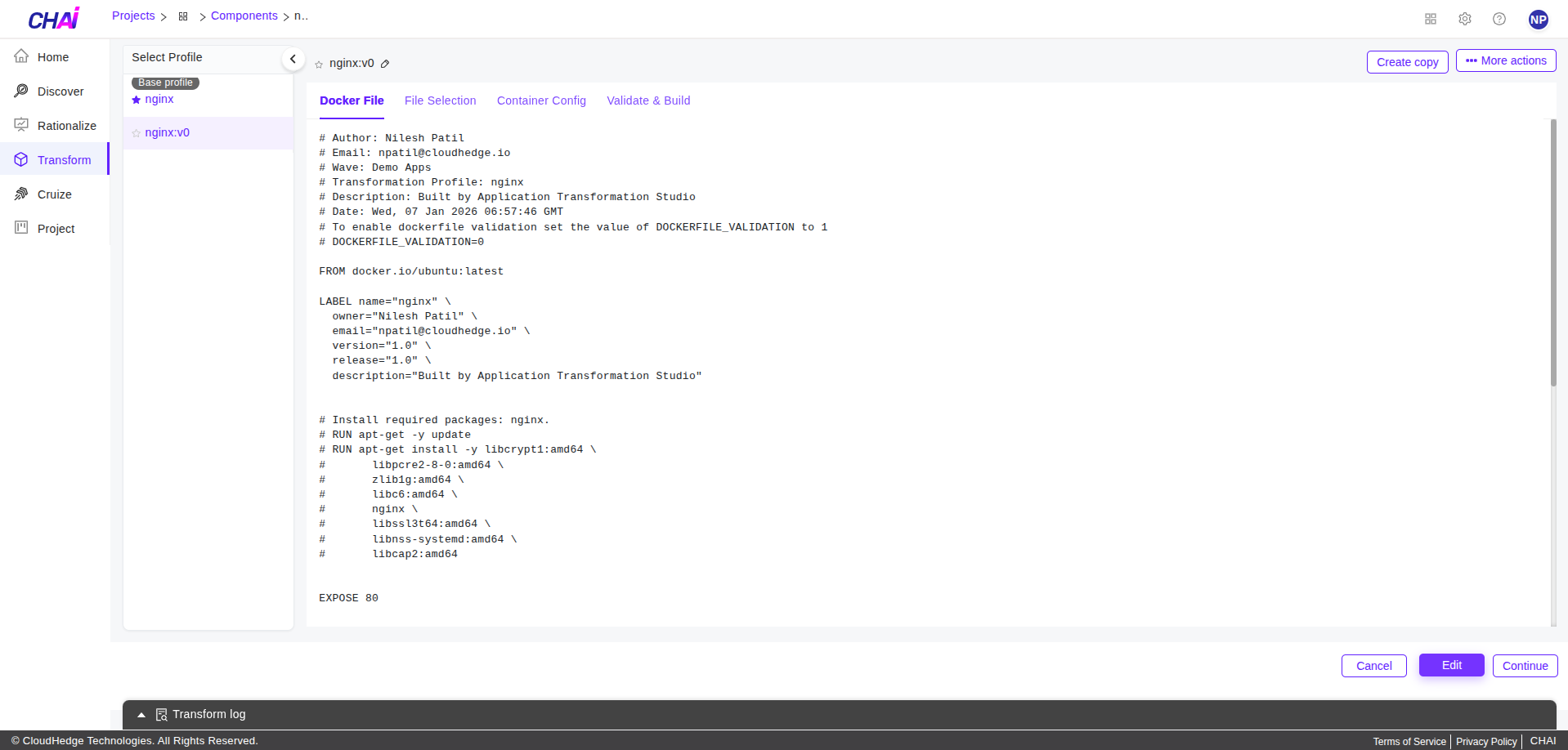Viewport: 1568px width, 750px height.
Task: Open the help question mark icon
Action: pos(1499,19)
